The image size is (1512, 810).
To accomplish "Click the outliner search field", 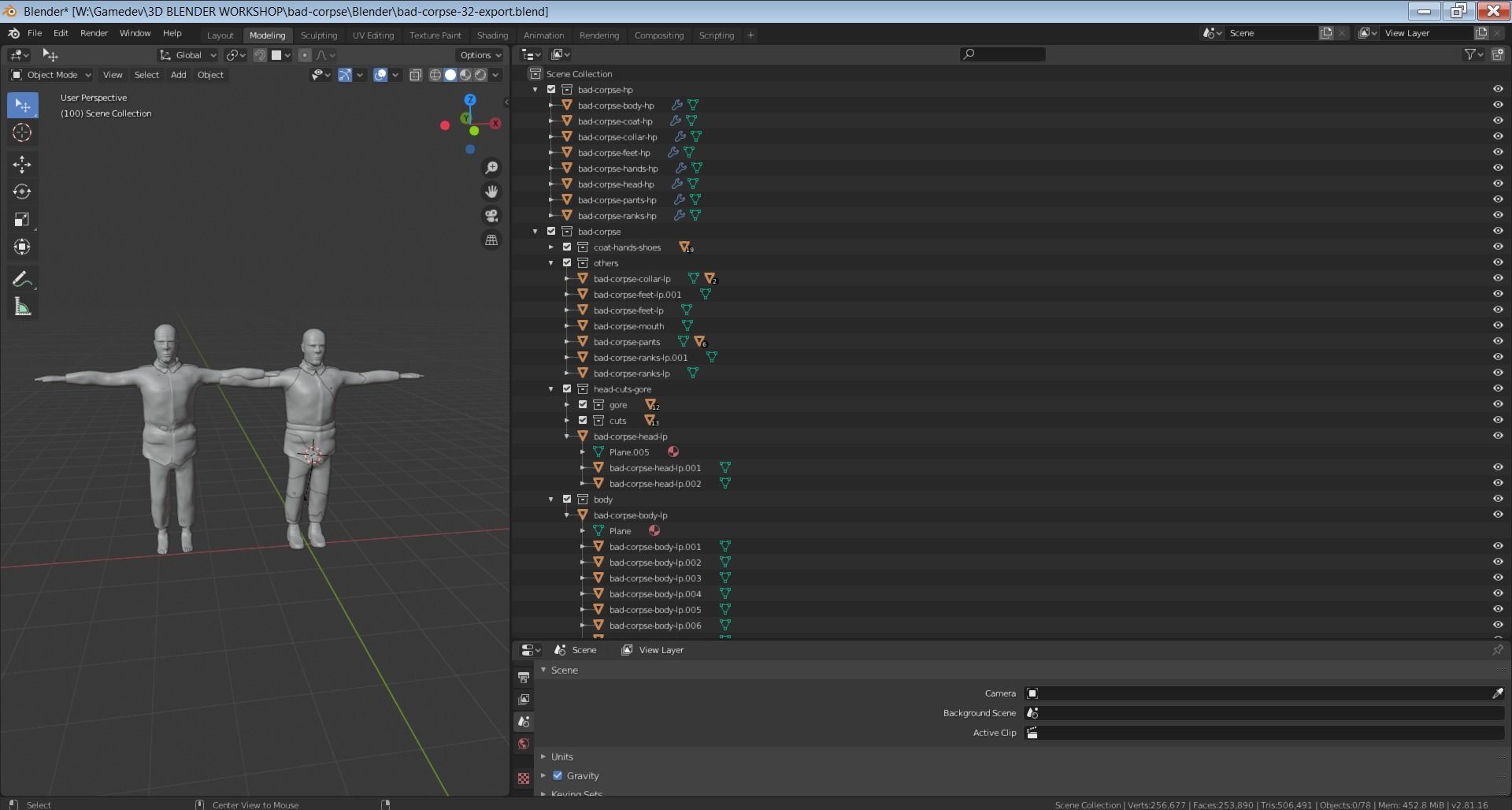I will coord(1002,54).
